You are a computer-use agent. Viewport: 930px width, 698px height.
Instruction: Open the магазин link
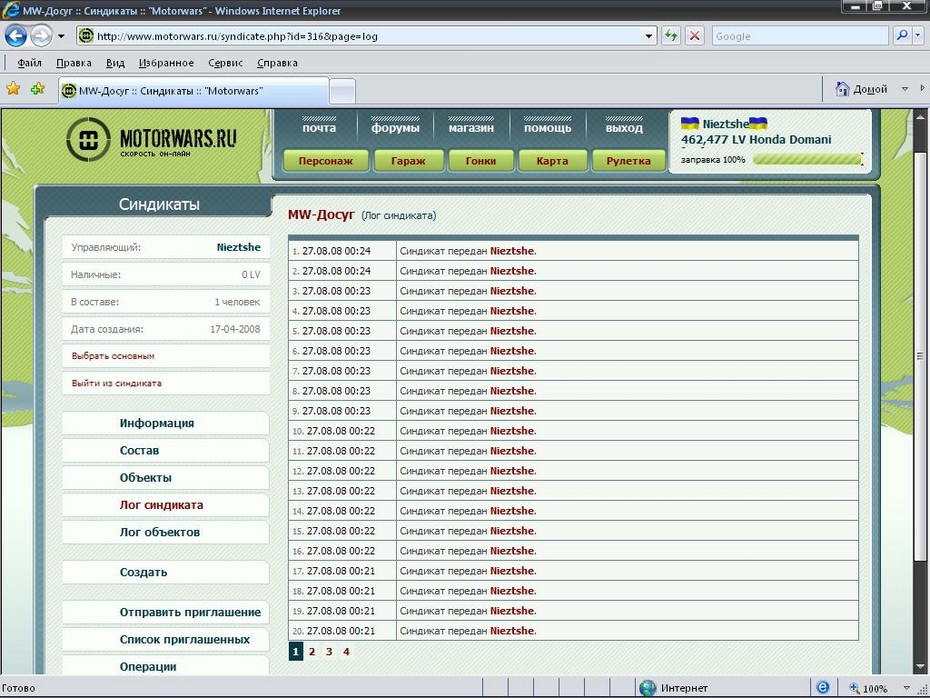coord(471,128)
